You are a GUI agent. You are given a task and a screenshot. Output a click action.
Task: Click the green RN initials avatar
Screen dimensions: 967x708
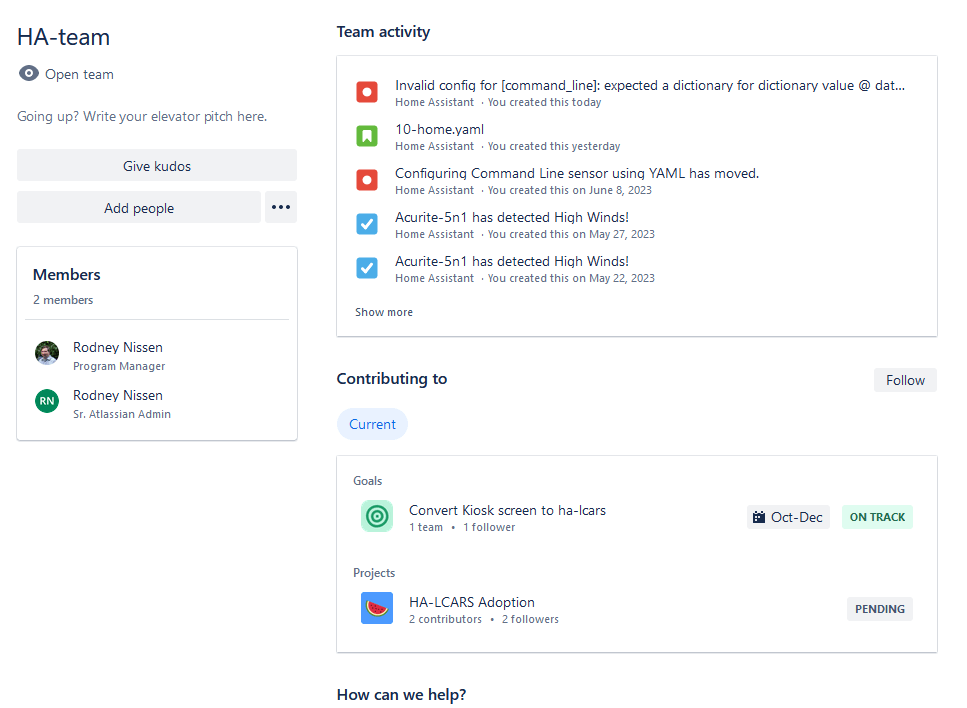click(x=47, y=401)
